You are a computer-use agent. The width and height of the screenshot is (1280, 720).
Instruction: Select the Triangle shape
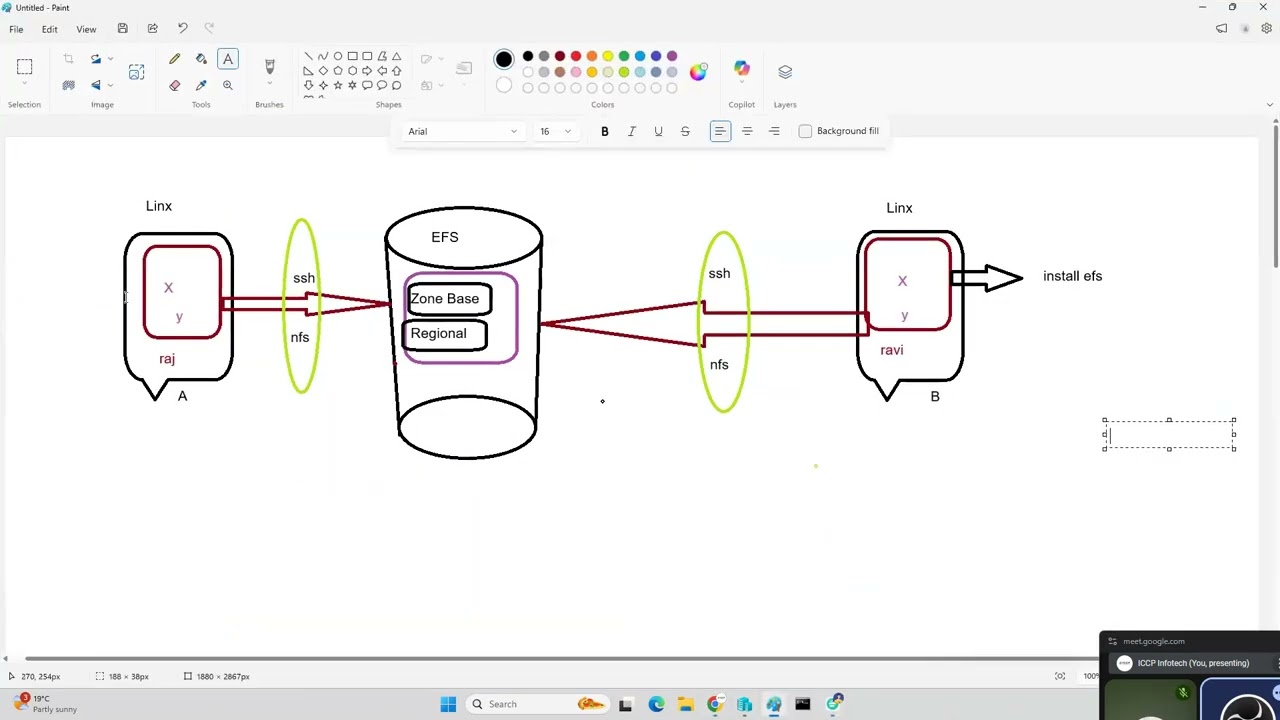pos(396,56)
